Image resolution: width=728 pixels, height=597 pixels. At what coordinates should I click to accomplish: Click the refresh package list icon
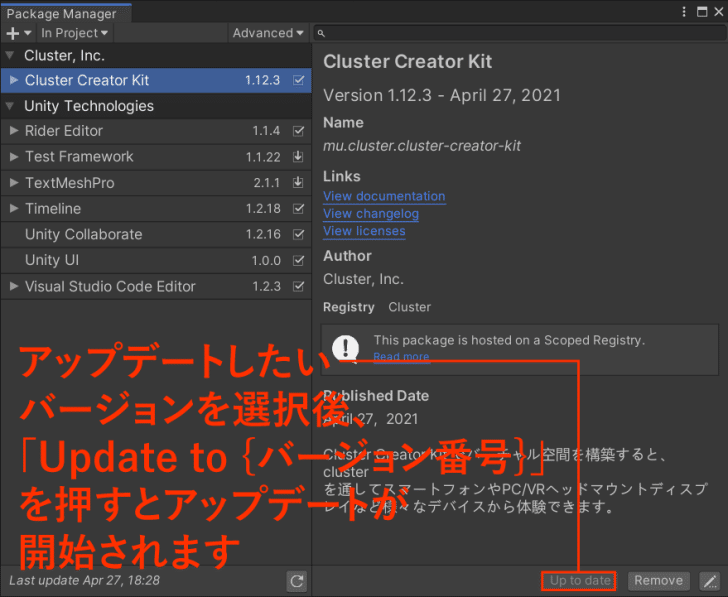coord(297,581)
